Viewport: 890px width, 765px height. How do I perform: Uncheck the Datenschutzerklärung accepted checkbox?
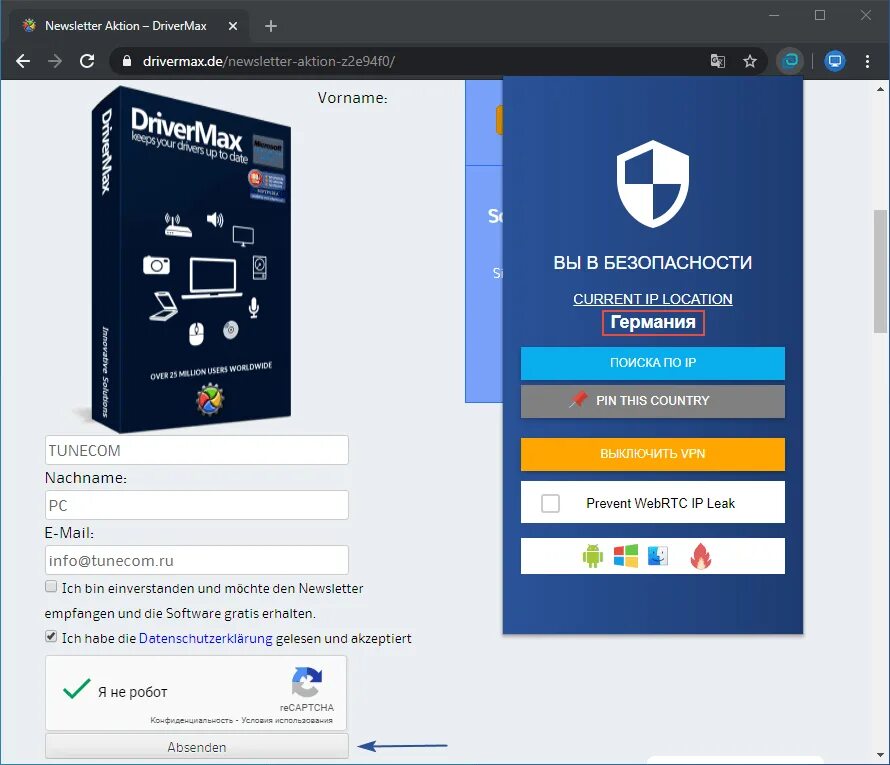[x=51, y=636]
